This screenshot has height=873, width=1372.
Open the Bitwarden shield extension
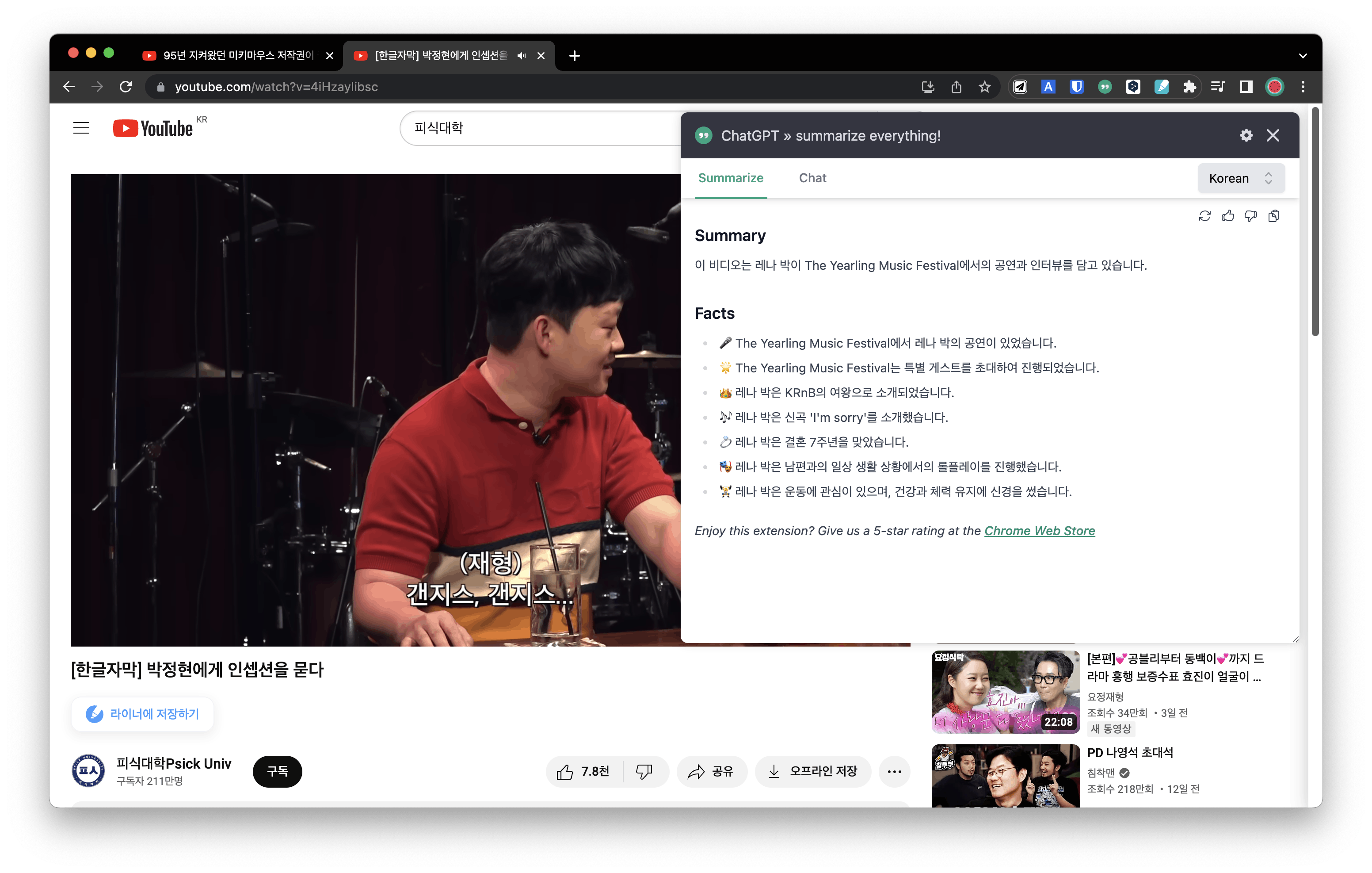pos(1076,87)
